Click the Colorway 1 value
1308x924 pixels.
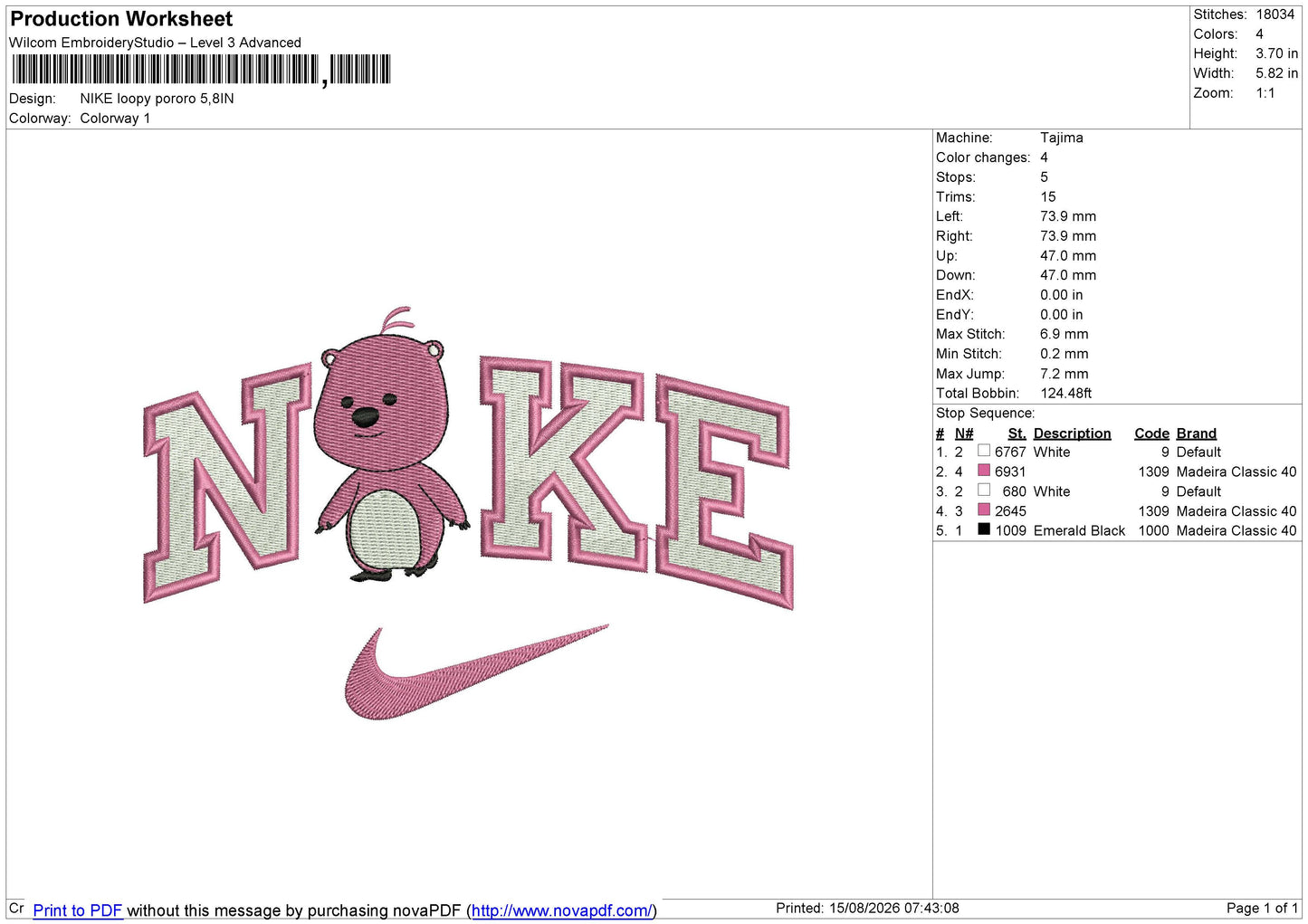[115, 119]
